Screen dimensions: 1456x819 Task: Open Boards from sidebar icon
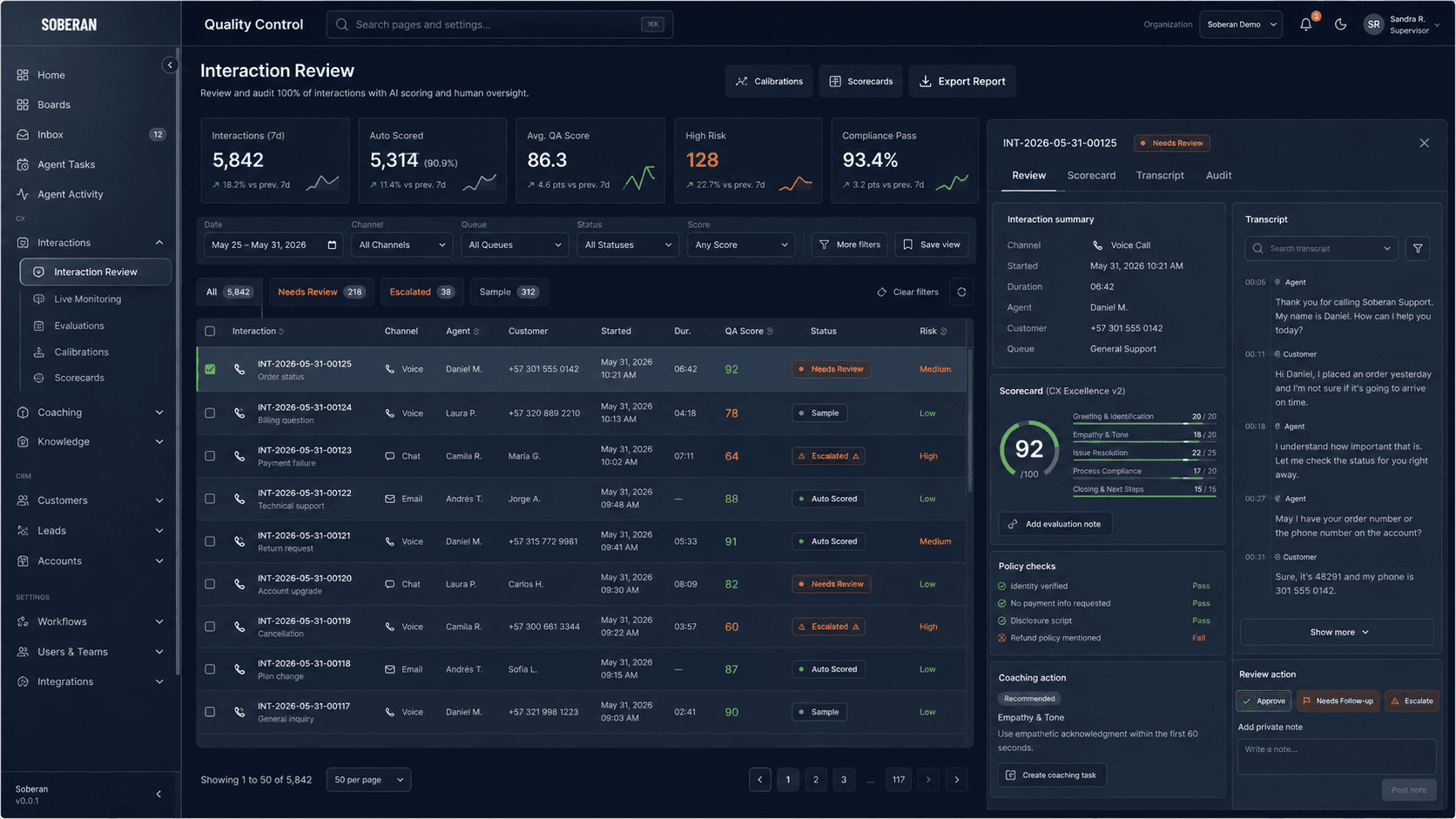[23, 104]
